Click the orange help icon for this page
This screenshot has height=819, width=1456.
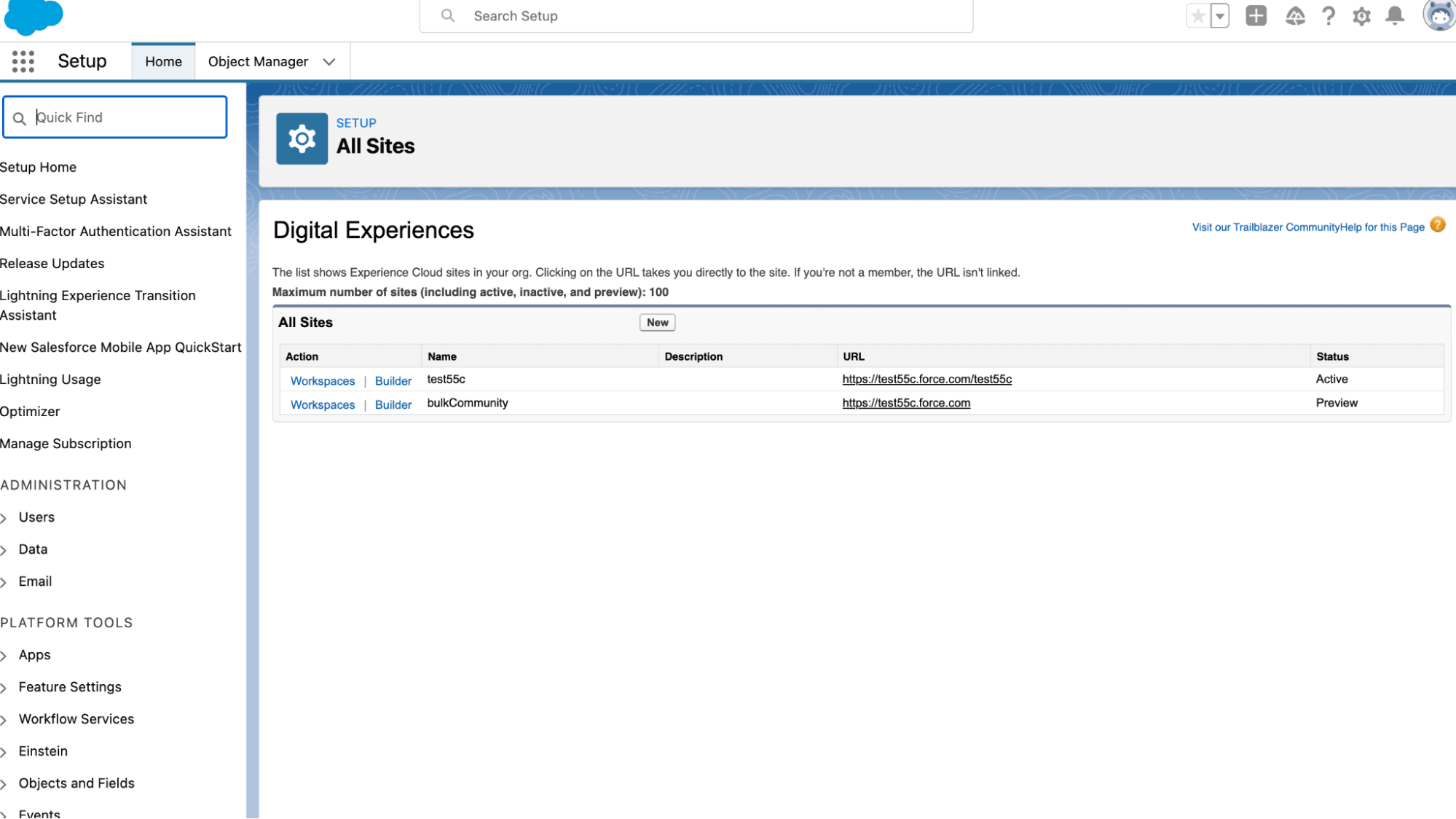(x=1437, y=225)
